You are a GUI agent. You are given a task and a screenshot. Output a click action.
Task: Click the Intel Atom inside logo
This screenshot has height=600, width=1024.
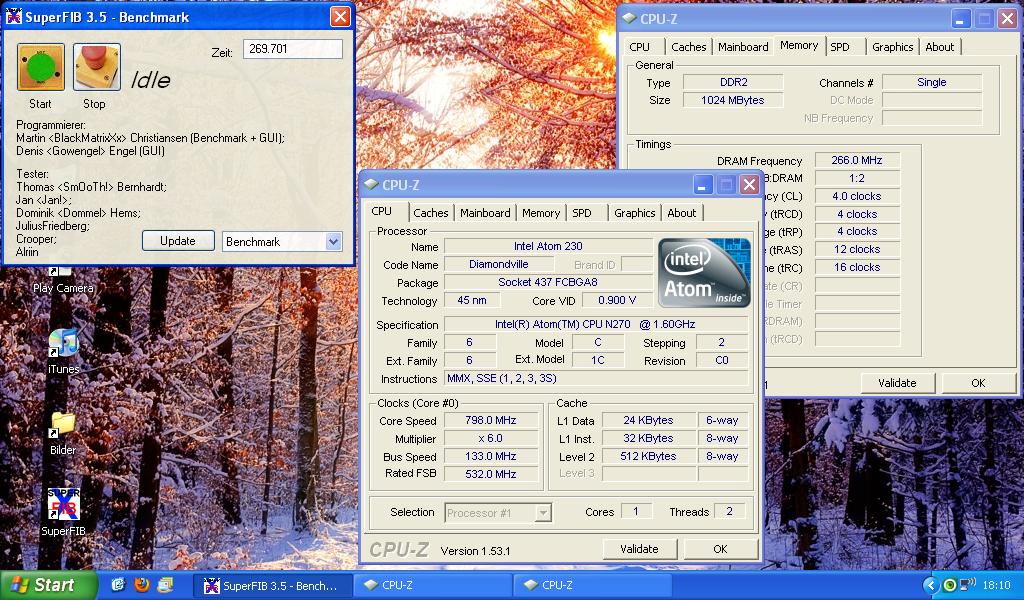pyautogui.click(x=704, y=273)
